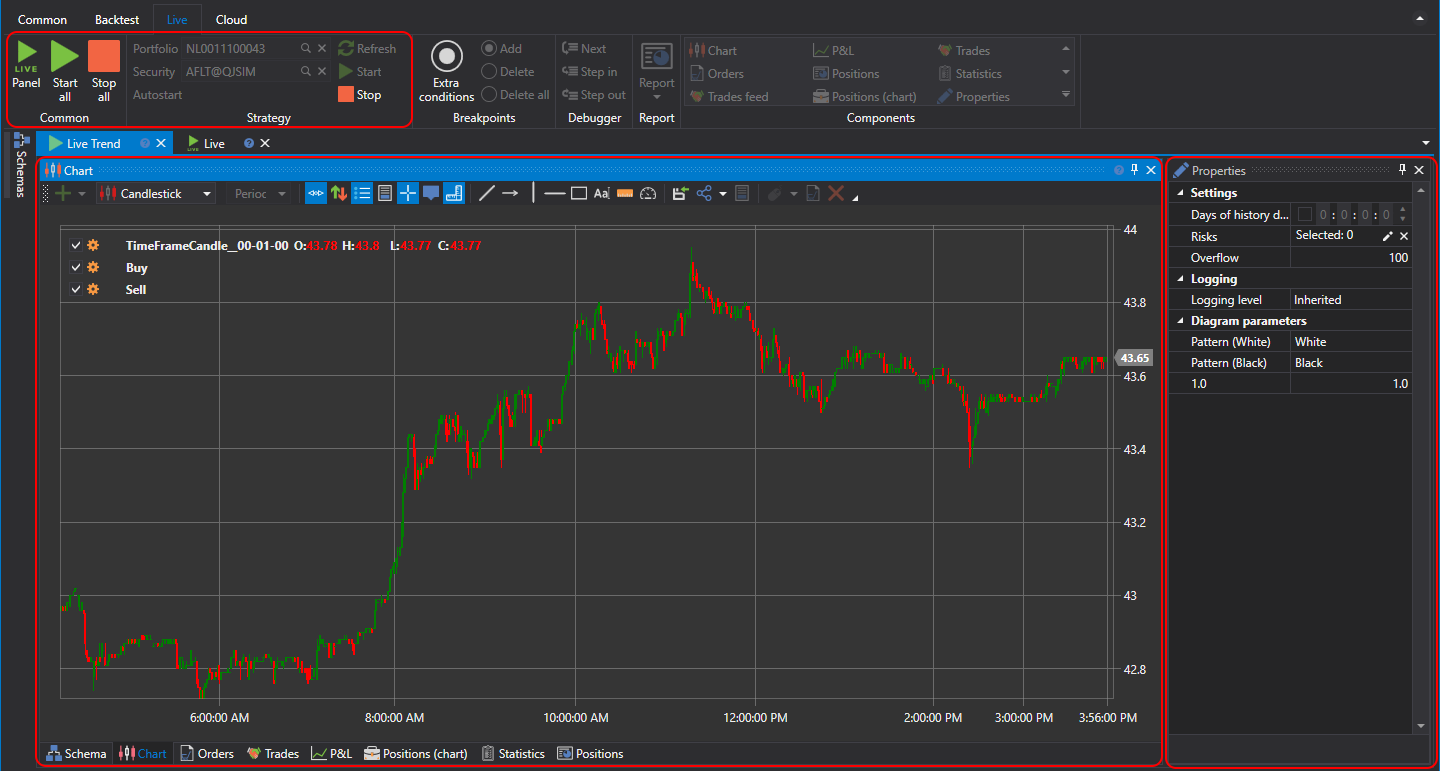Click the share nodes icon
Viewport: 1440px width, 771px height.
coord(704,194)
